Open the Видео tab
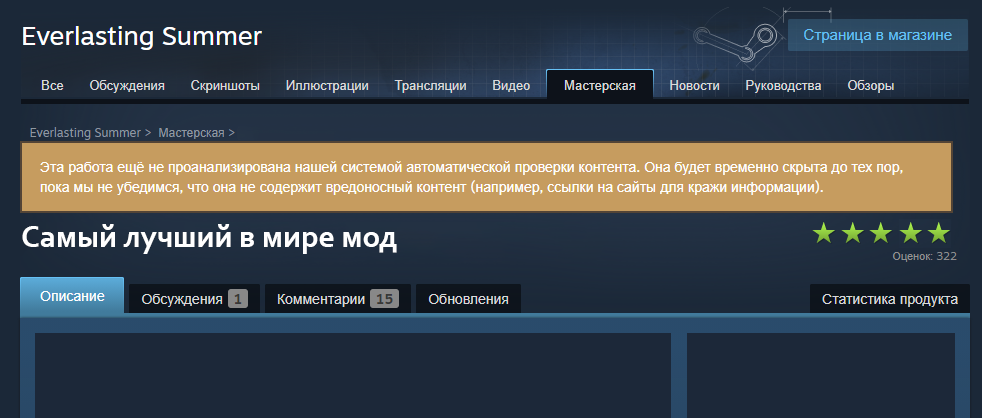Viewport: 982px width, 418px height. click(511, 86)
